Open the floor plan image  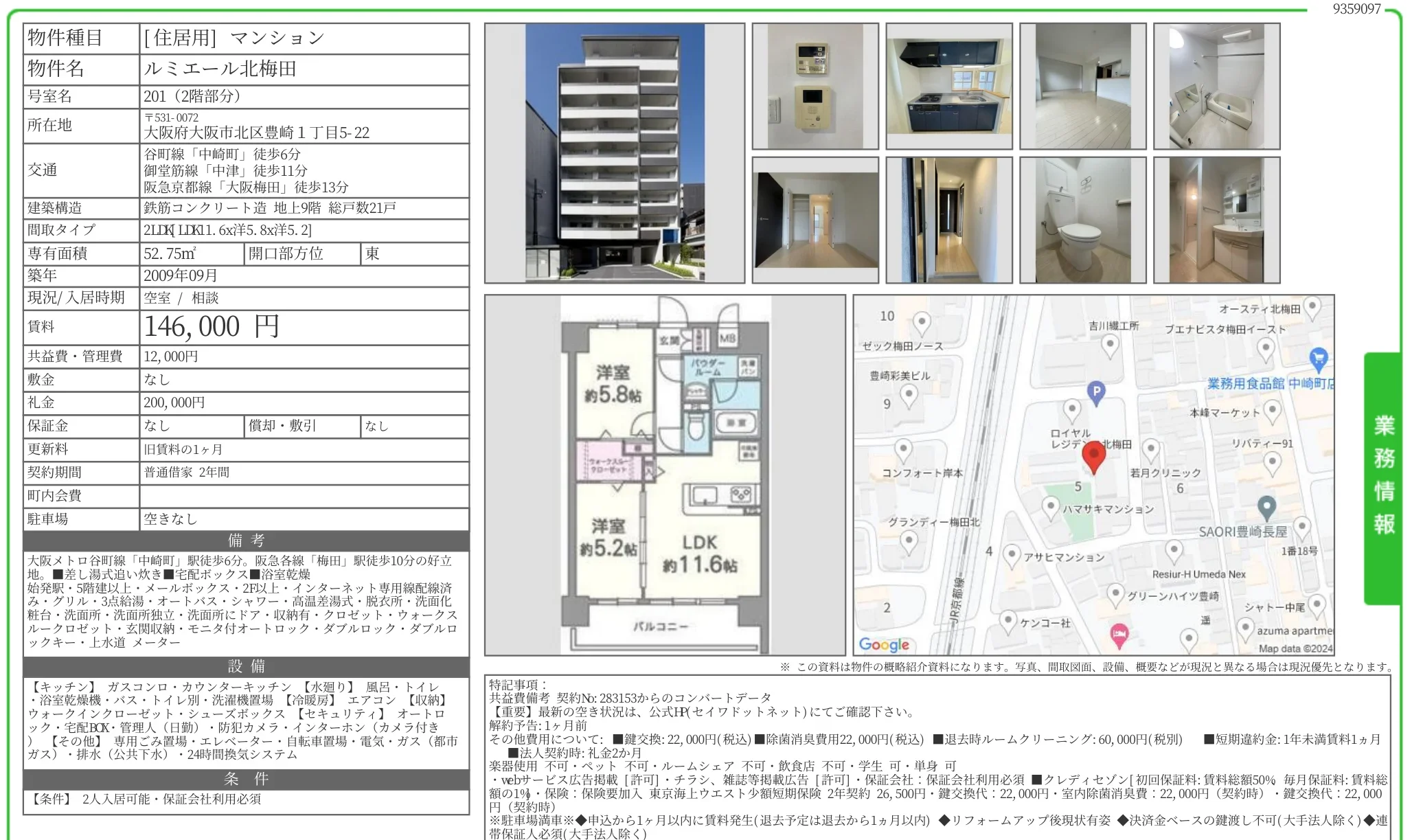click(665, 475)
